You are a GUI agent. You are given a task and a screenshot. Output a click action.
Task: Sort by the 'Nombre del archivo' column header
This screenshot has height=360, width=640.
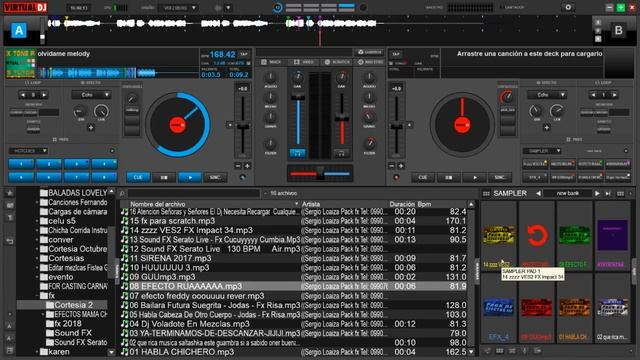tap(157, 204)
